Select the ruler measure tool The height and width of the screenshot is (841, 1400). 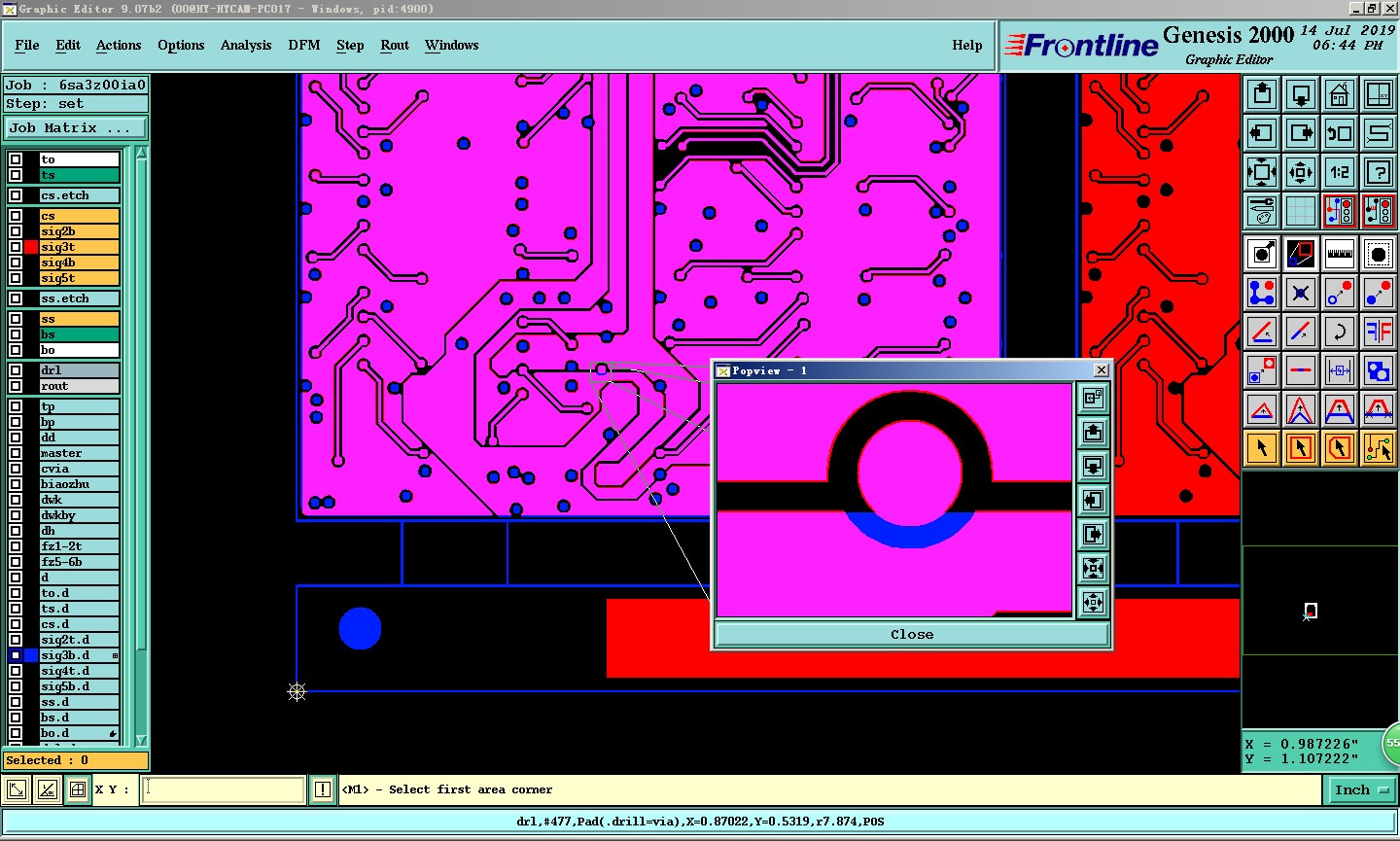(x=1340, y=254)
